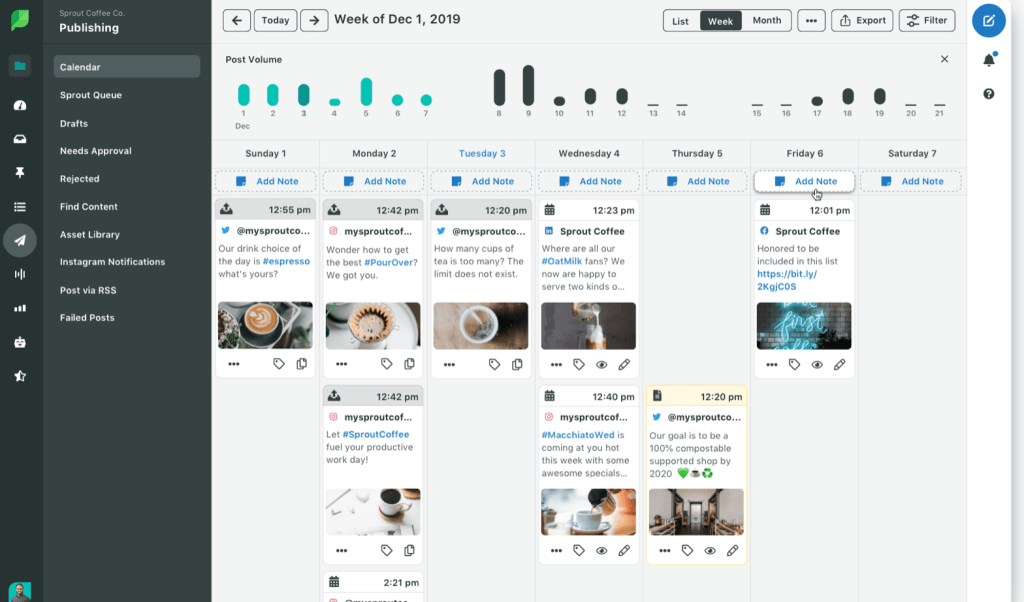Screen dimensions: 1024x602
Task: Toggle preview eye on Friday's Sprout Coffee post
Action: (x=818, y=364)
